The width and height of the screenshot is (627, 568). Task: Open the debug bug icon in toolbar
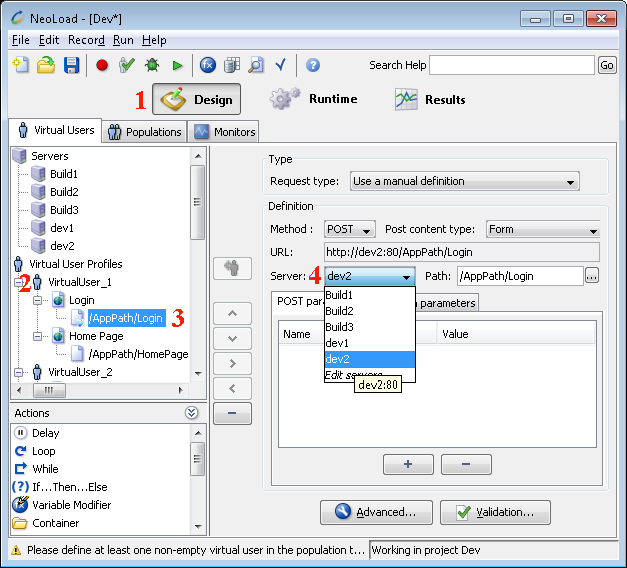[151, 65]
